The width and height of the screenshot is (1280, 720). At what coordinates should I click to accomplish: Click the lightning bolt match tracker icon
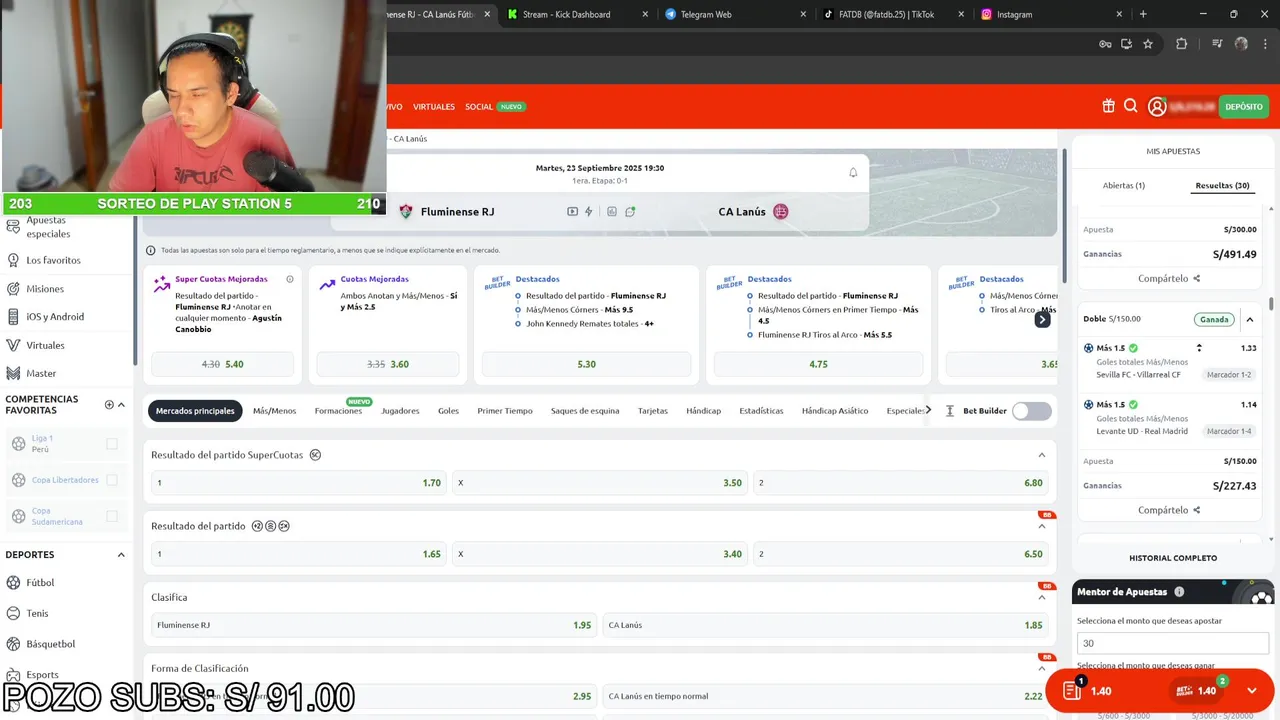point(589,212)
